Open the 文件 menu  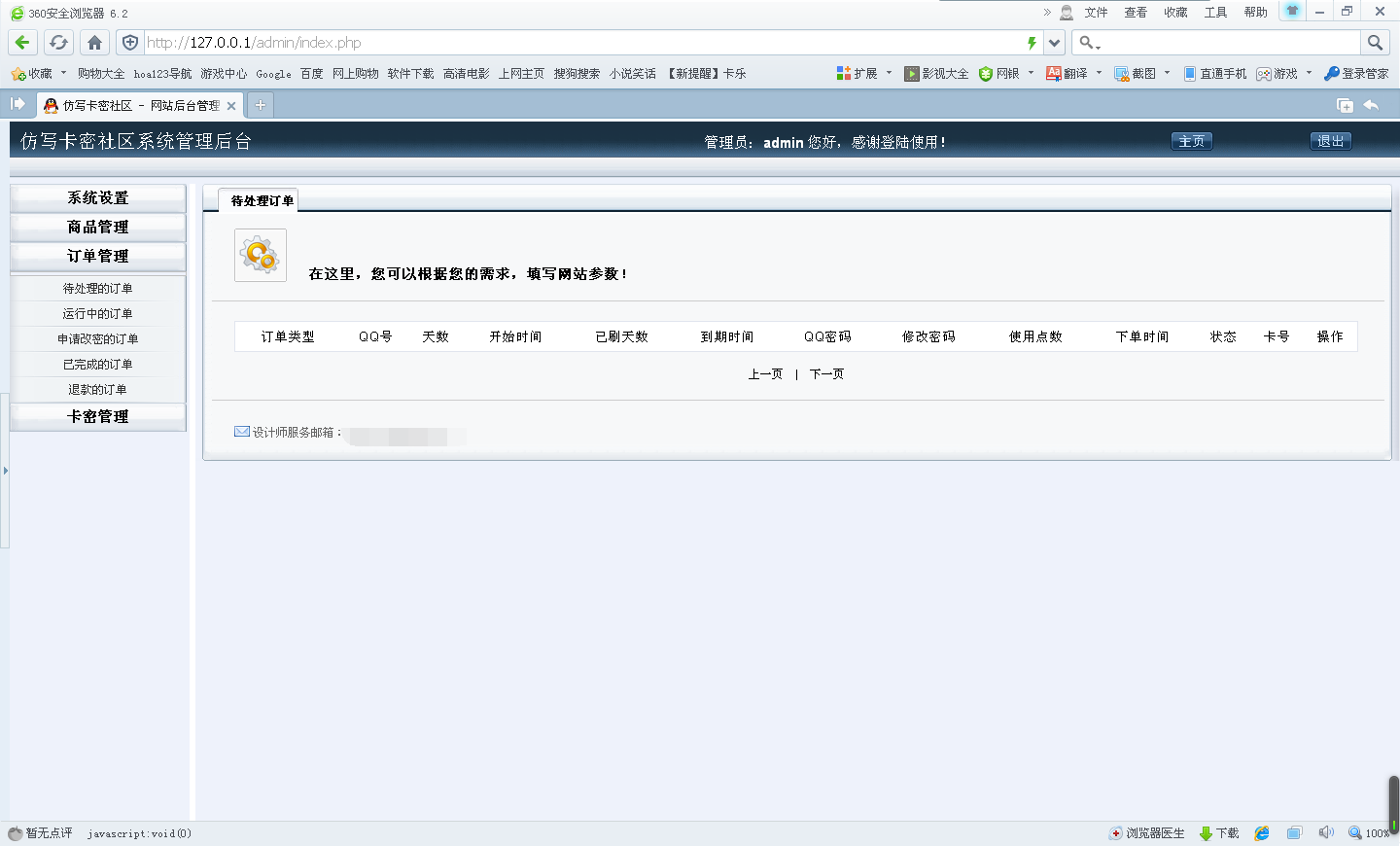point(1096,13)
